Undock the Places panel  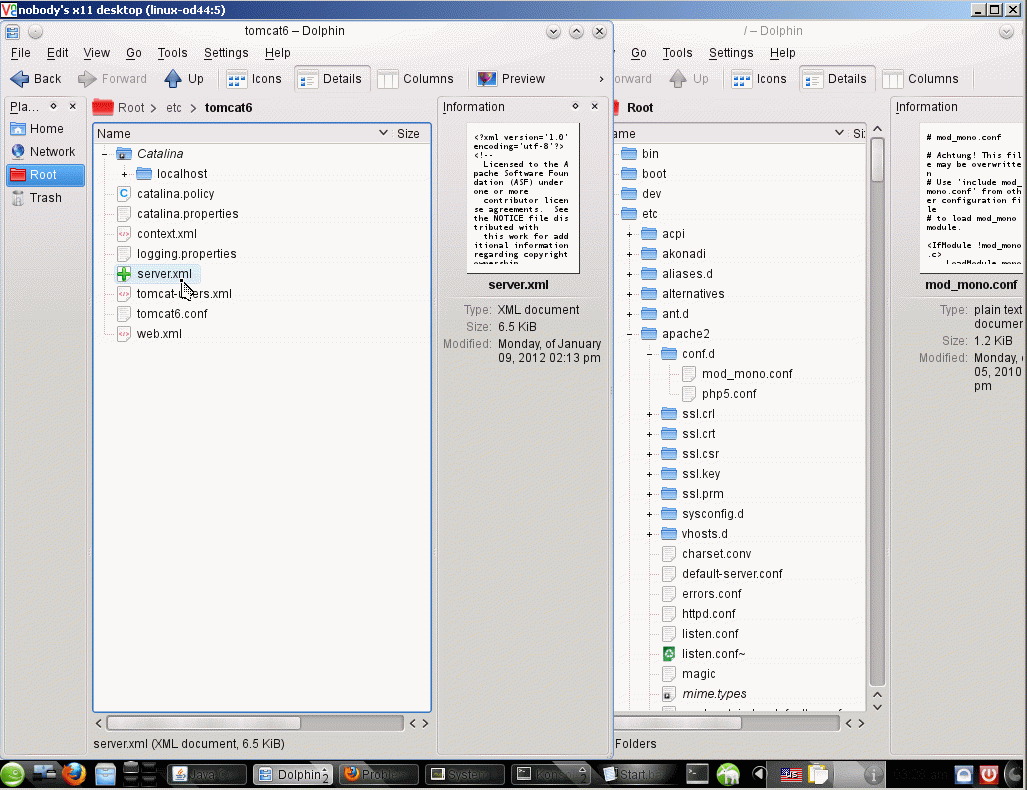pyautogui.click(x=54, y=106)
